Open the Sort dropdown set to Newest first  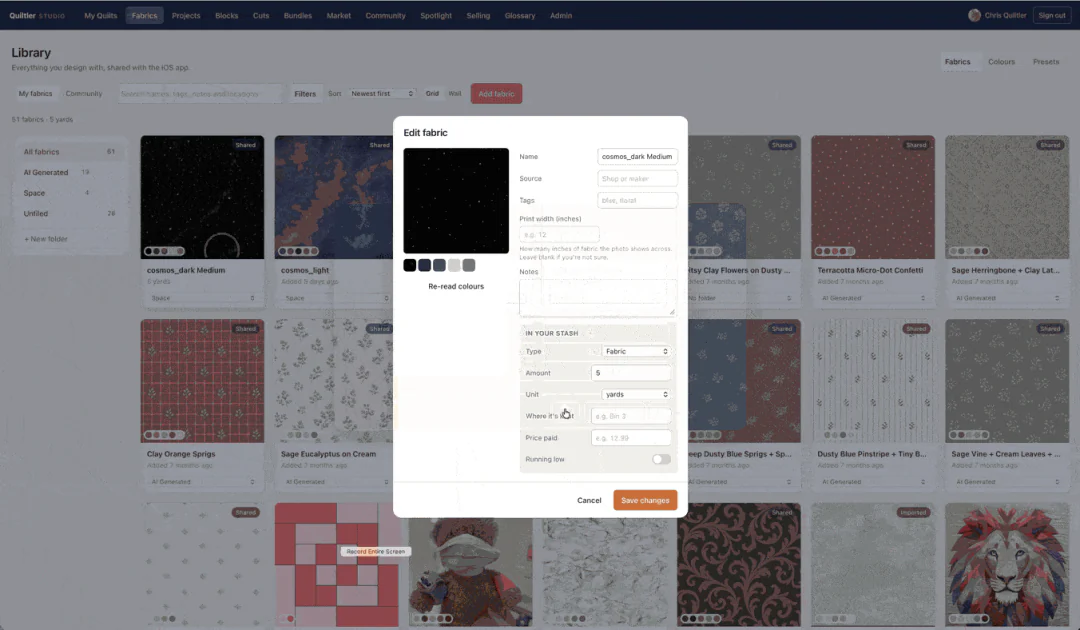[382, 94]
